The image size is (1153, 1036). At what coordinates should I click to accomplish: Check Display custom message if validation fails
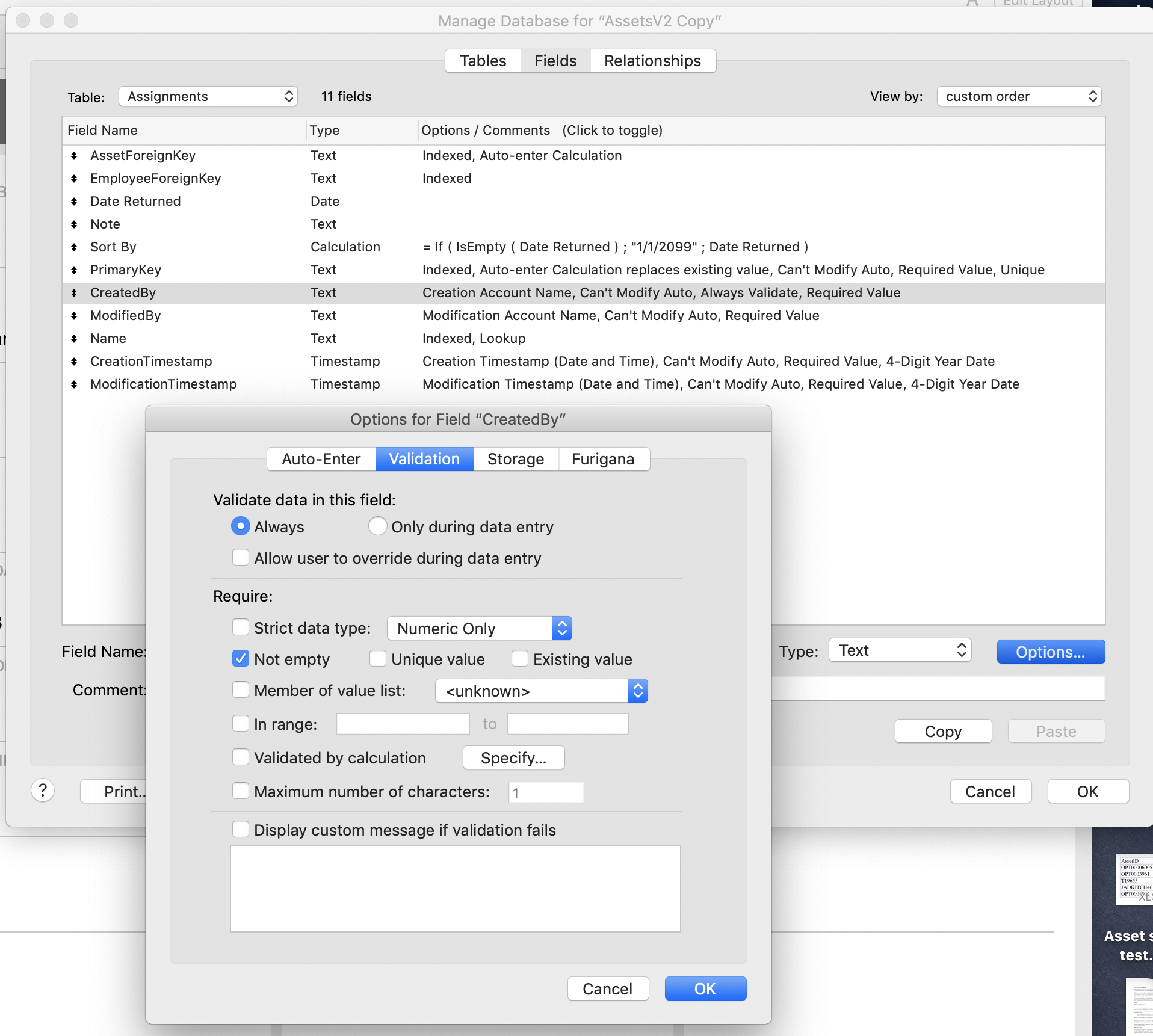click(x=241, y=830)
